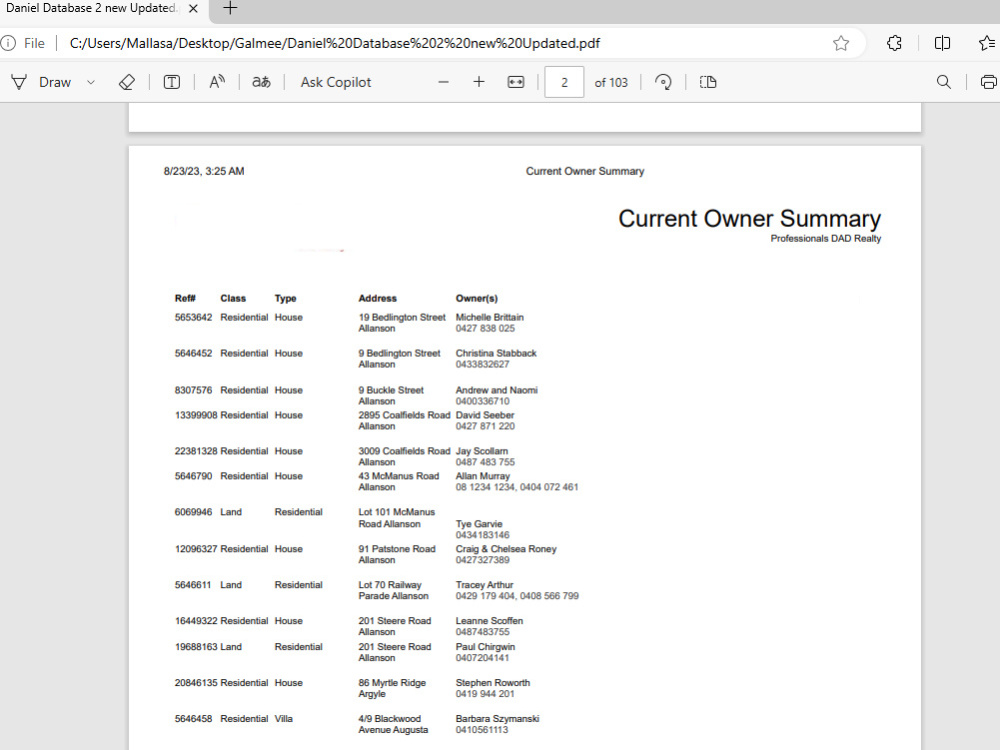Click the Current Owner Summary heading
The width and height of the screenshot is (1000, 750).
(749, 219)
